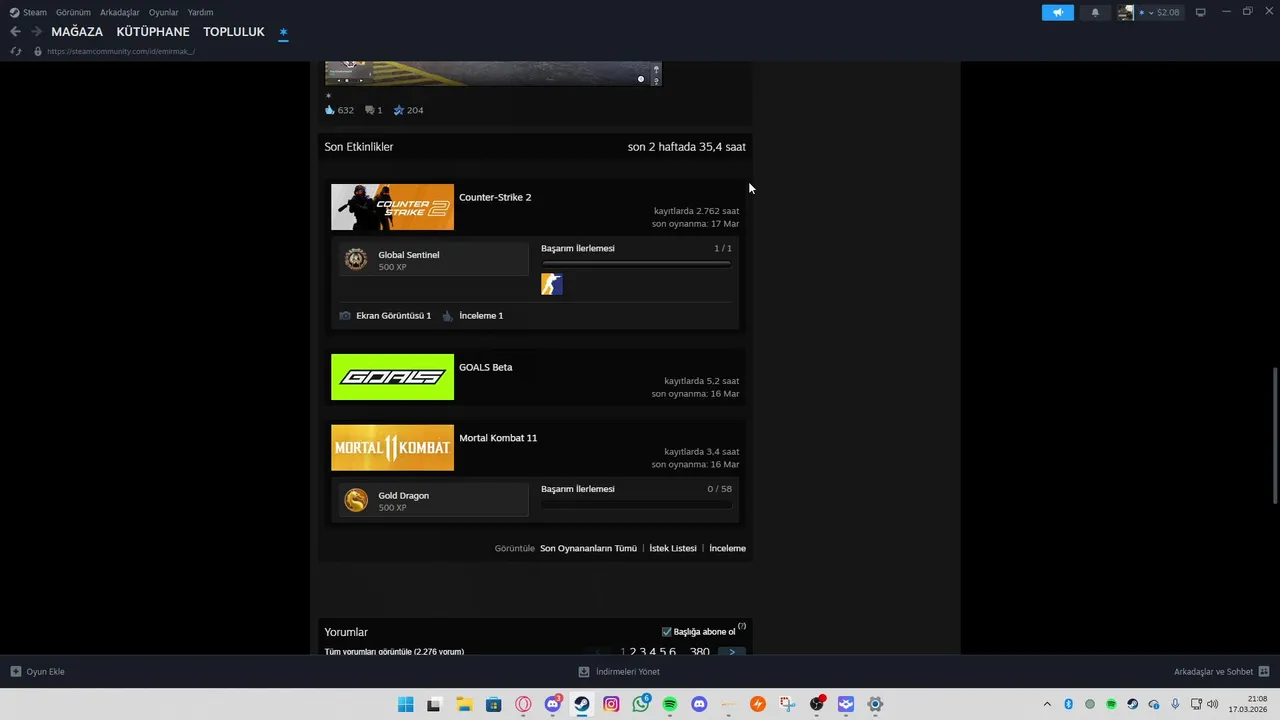Open Arkadaşlar ve Sohbet panel
The width and height of the screenshot is (1280, 720).
[1222, 672]
